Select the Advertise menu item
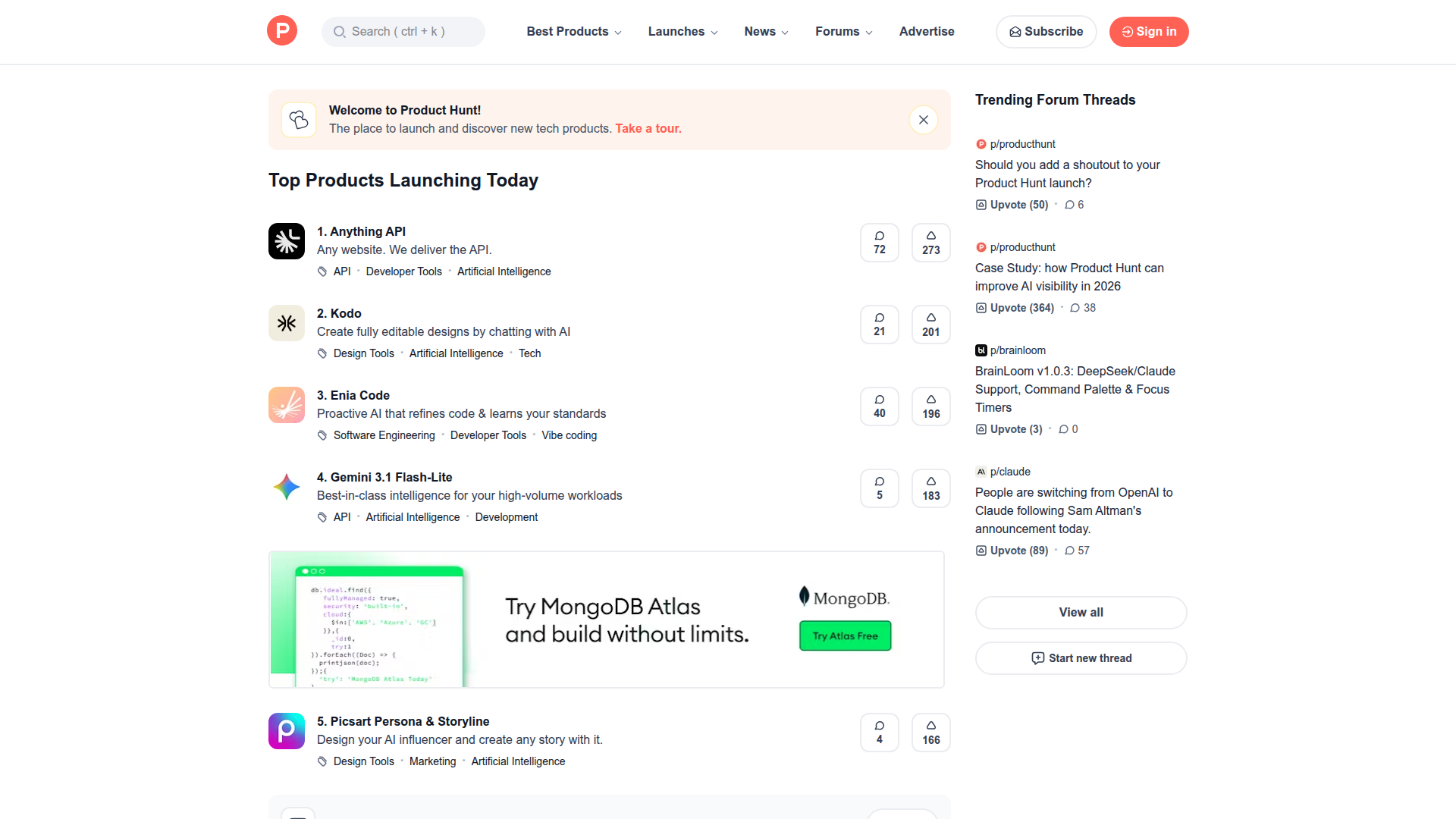This screenshot has width=1456, height=819. pos(926,31)
